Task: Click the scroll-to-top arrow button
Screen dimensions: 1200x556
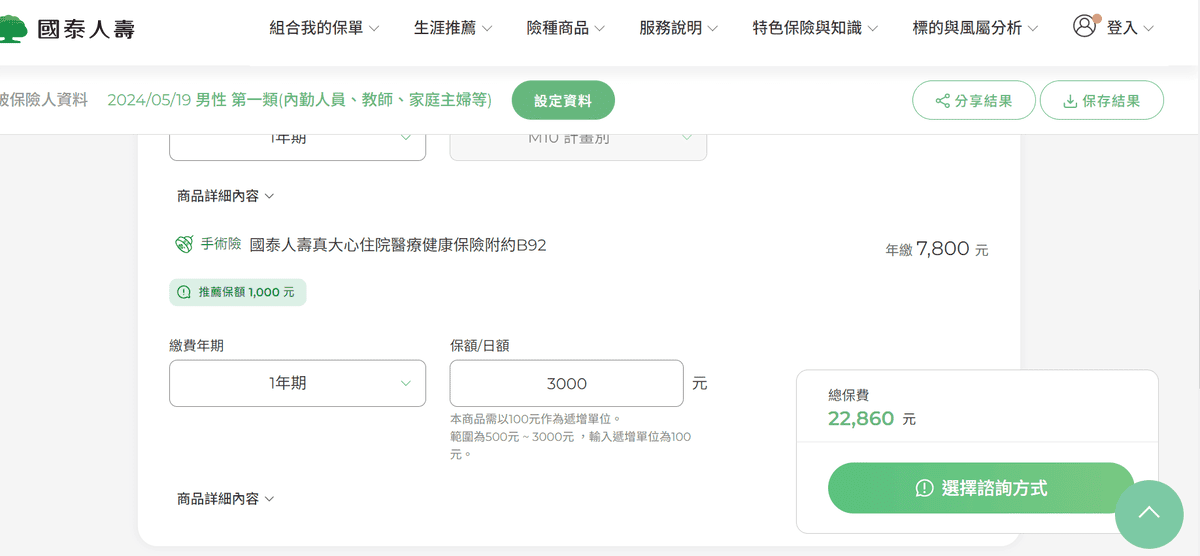Action: [1149, 514]
